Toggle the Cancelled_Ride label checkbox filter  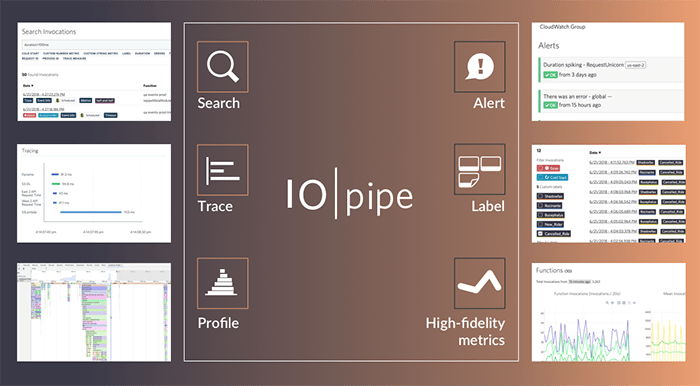[541, 233]
